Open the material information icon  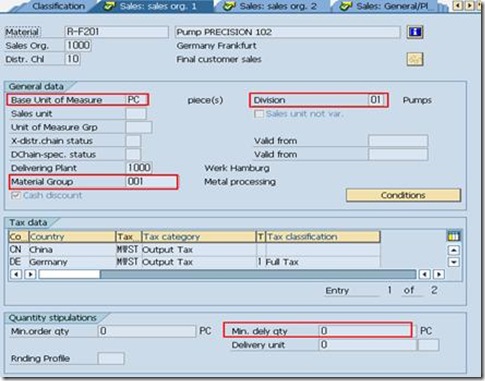click(x=415, y=32)
